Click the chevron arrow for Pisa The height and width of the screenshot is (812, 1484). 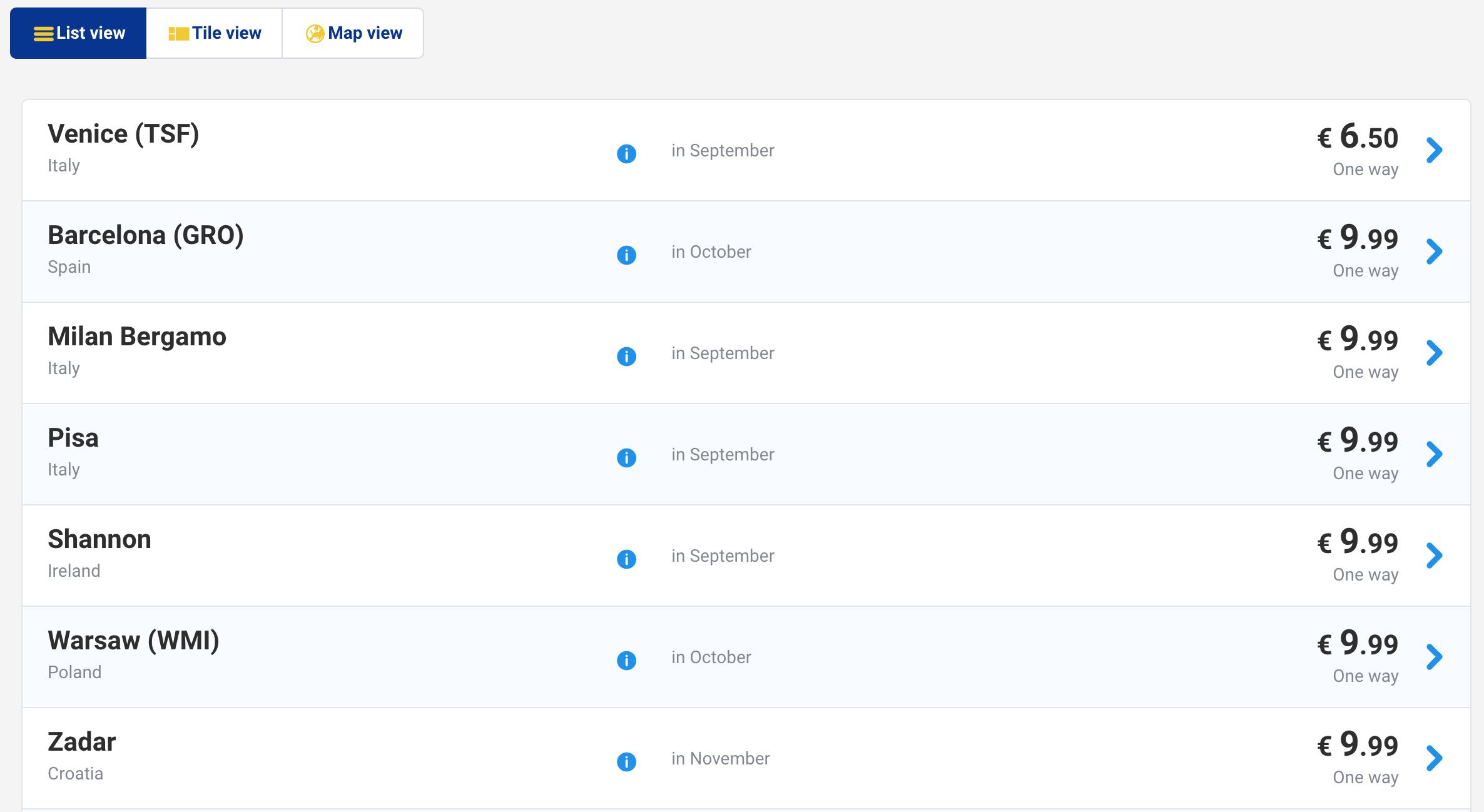(x=1434, y=454)
